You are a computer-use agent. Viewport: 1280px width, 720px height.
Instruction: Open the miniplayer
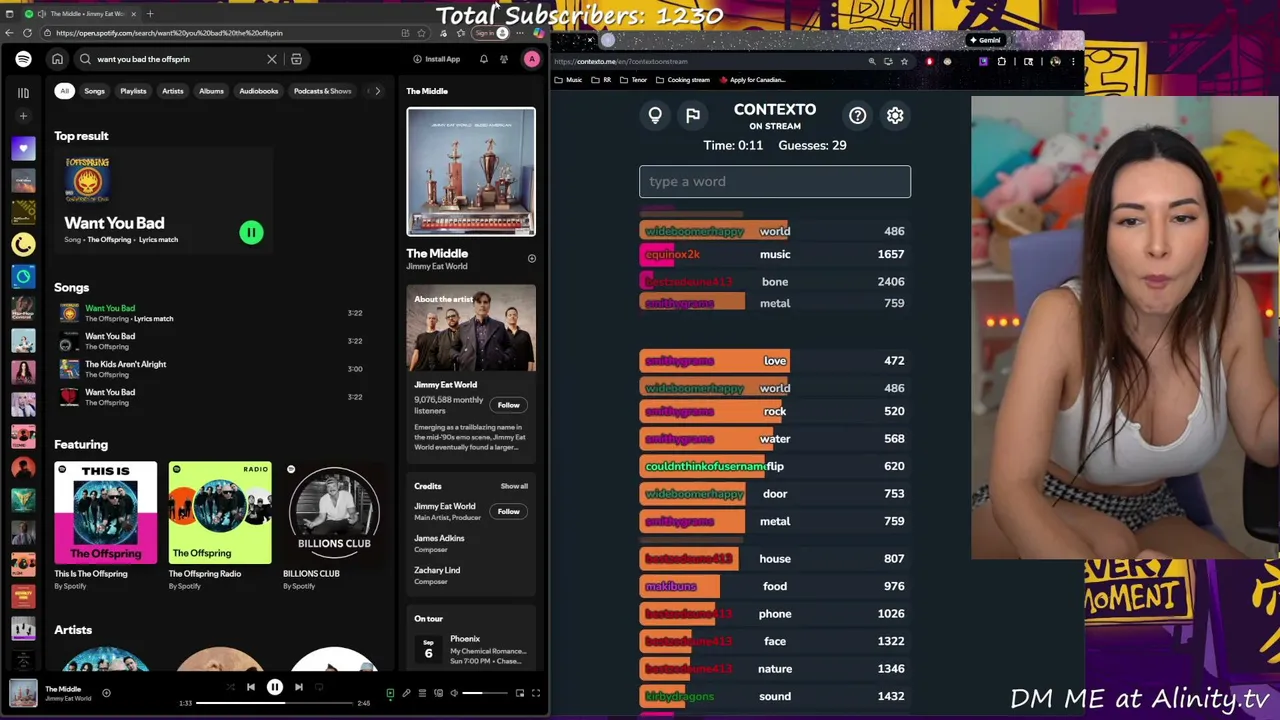point(520,693)
